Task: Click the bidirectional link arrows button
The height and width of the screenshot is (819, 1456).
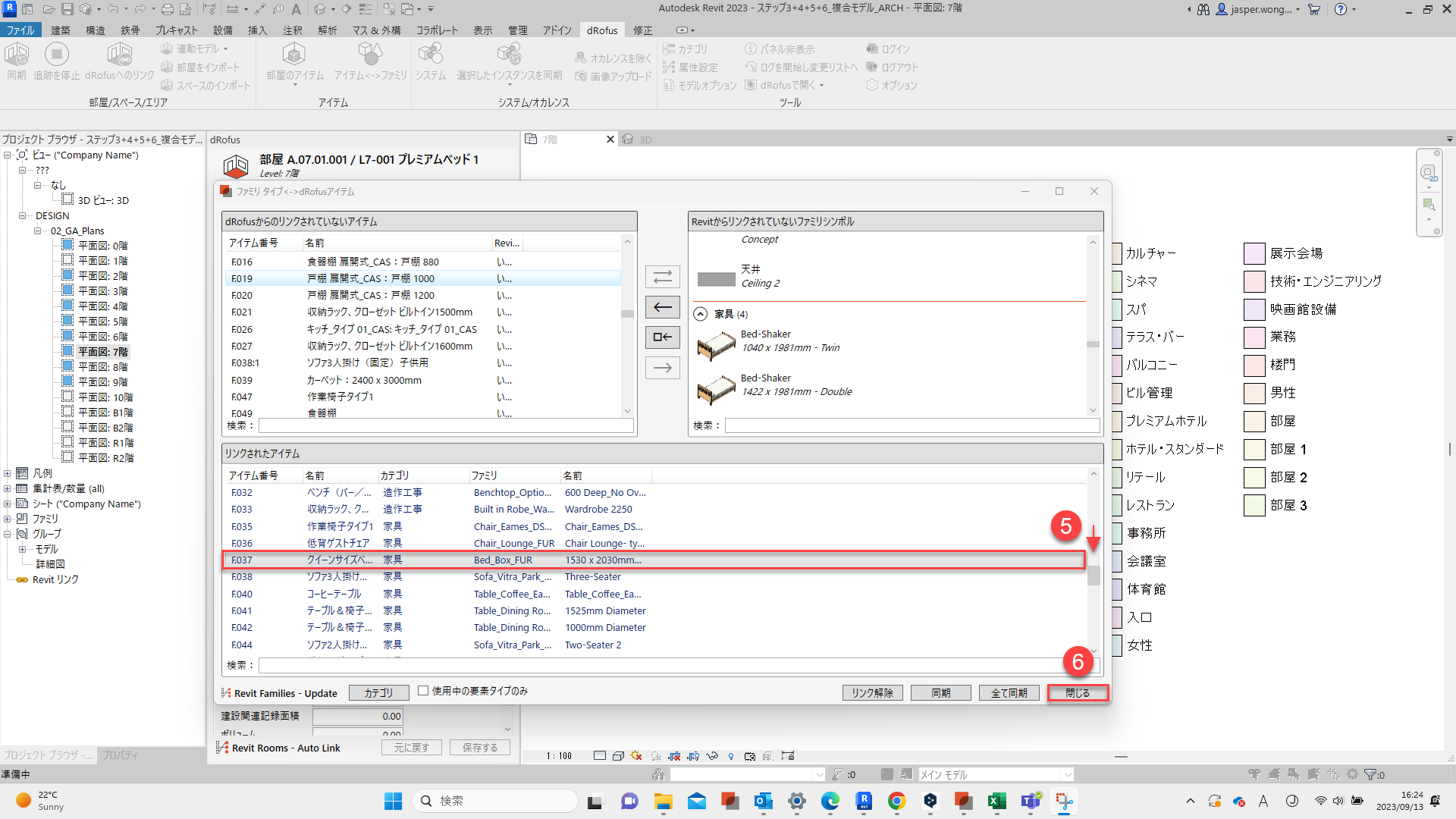Action: pyautogui.click(x=662, y=277)
